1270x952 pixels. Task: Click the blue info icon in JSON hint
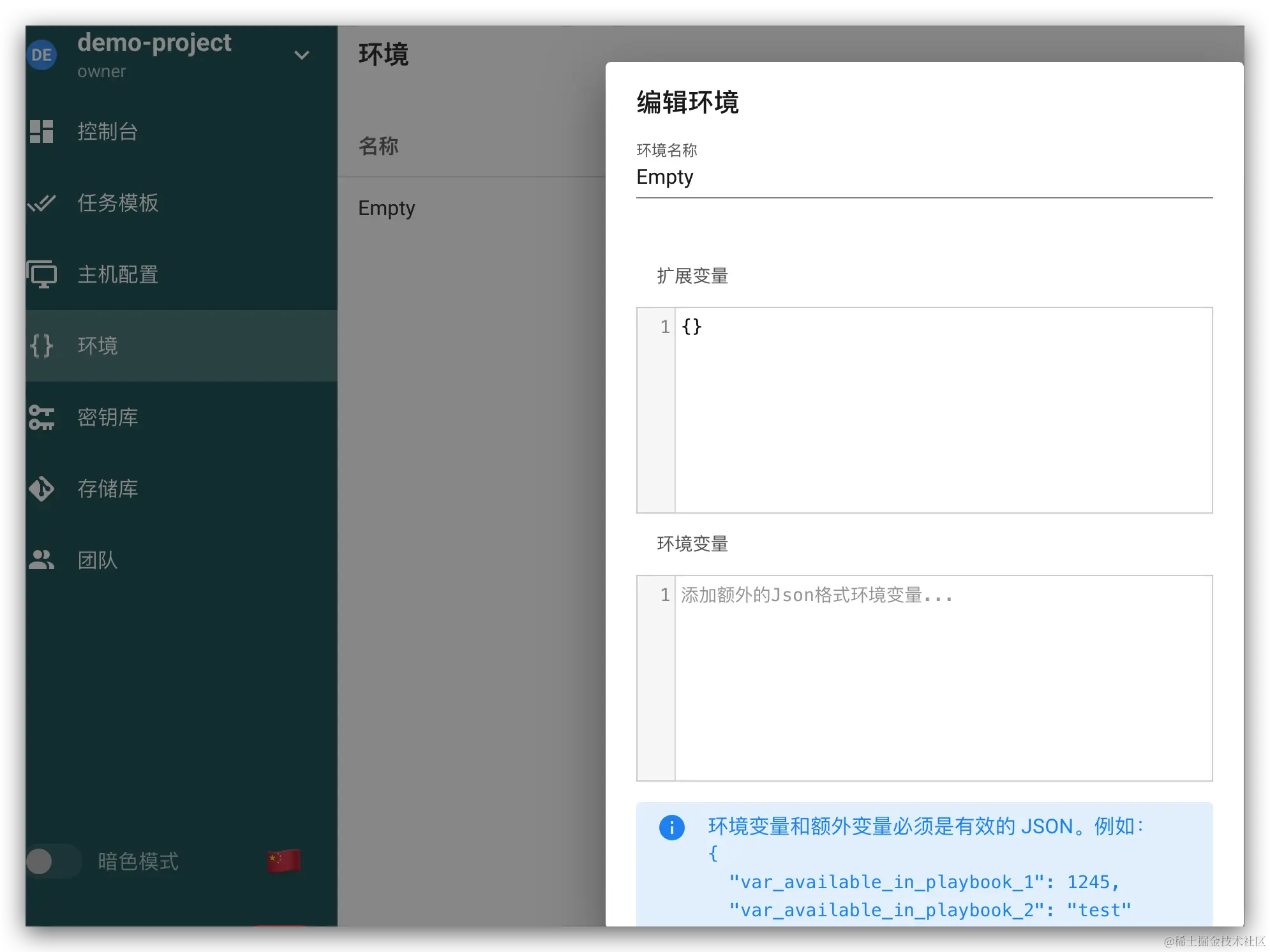tap(671, 828)
